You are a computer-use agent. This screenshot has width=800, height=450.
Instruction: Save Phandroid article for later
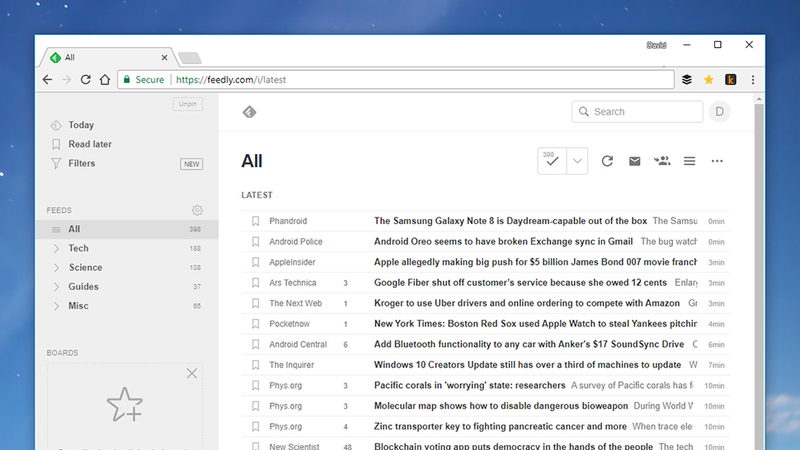[256, 221]
